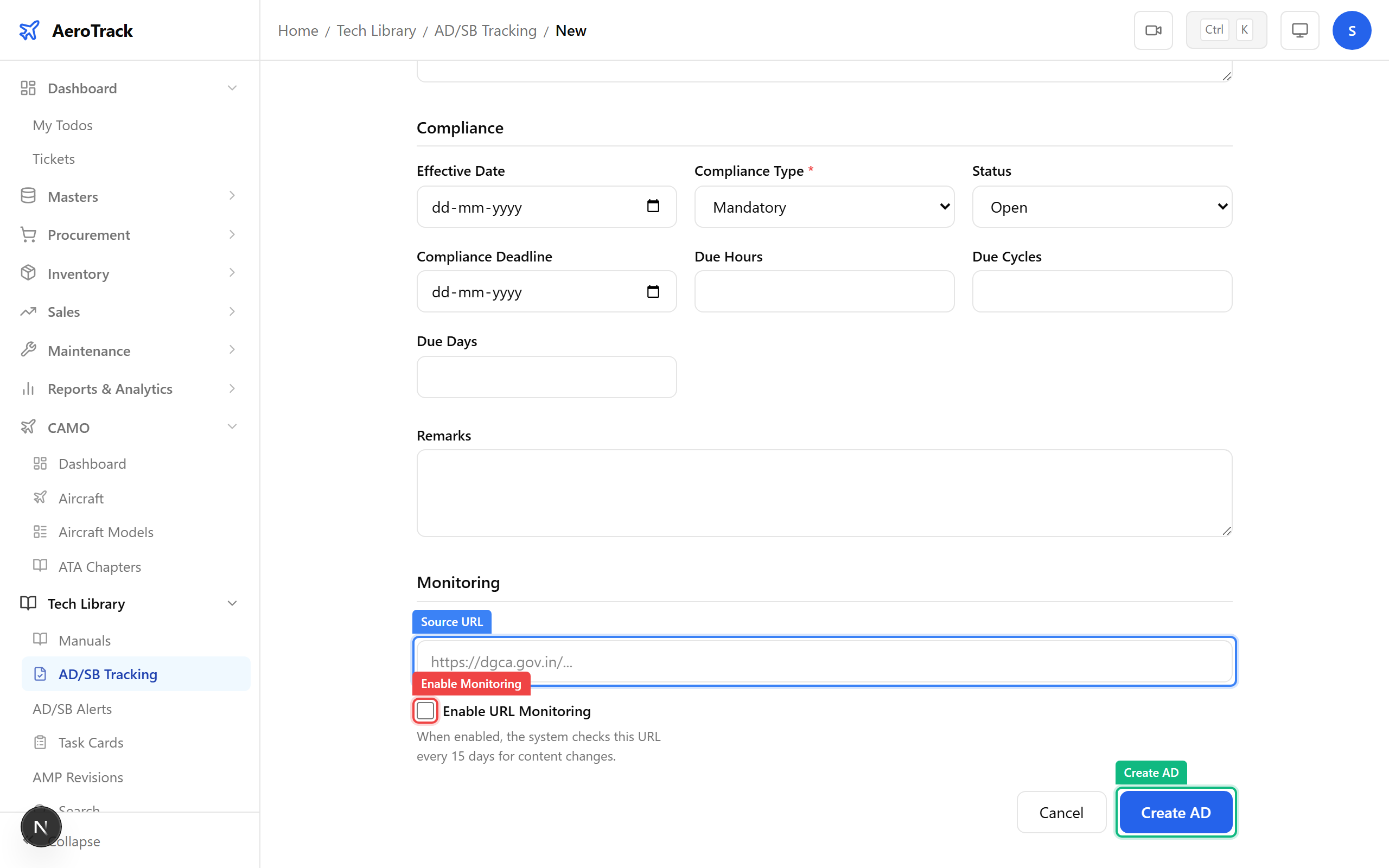Open the AeroTrack video recording icon

tap(1153, 30)
